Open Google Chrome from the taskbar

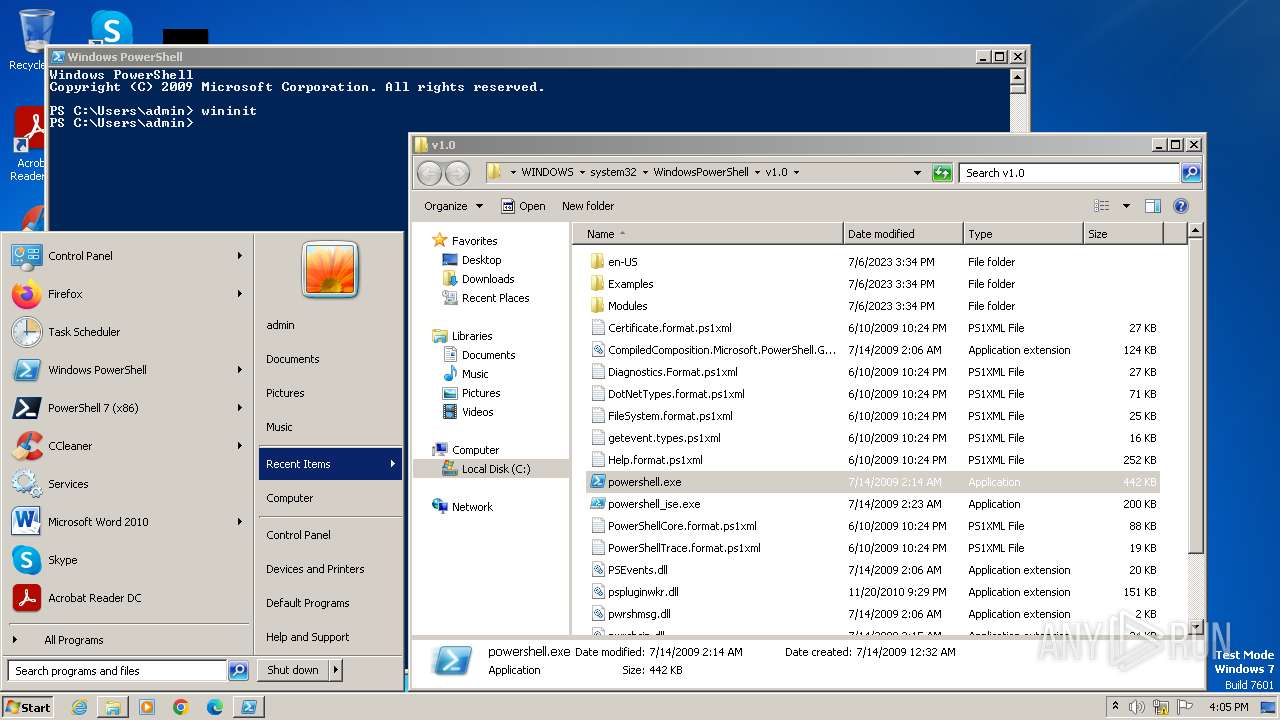(181, 707)
